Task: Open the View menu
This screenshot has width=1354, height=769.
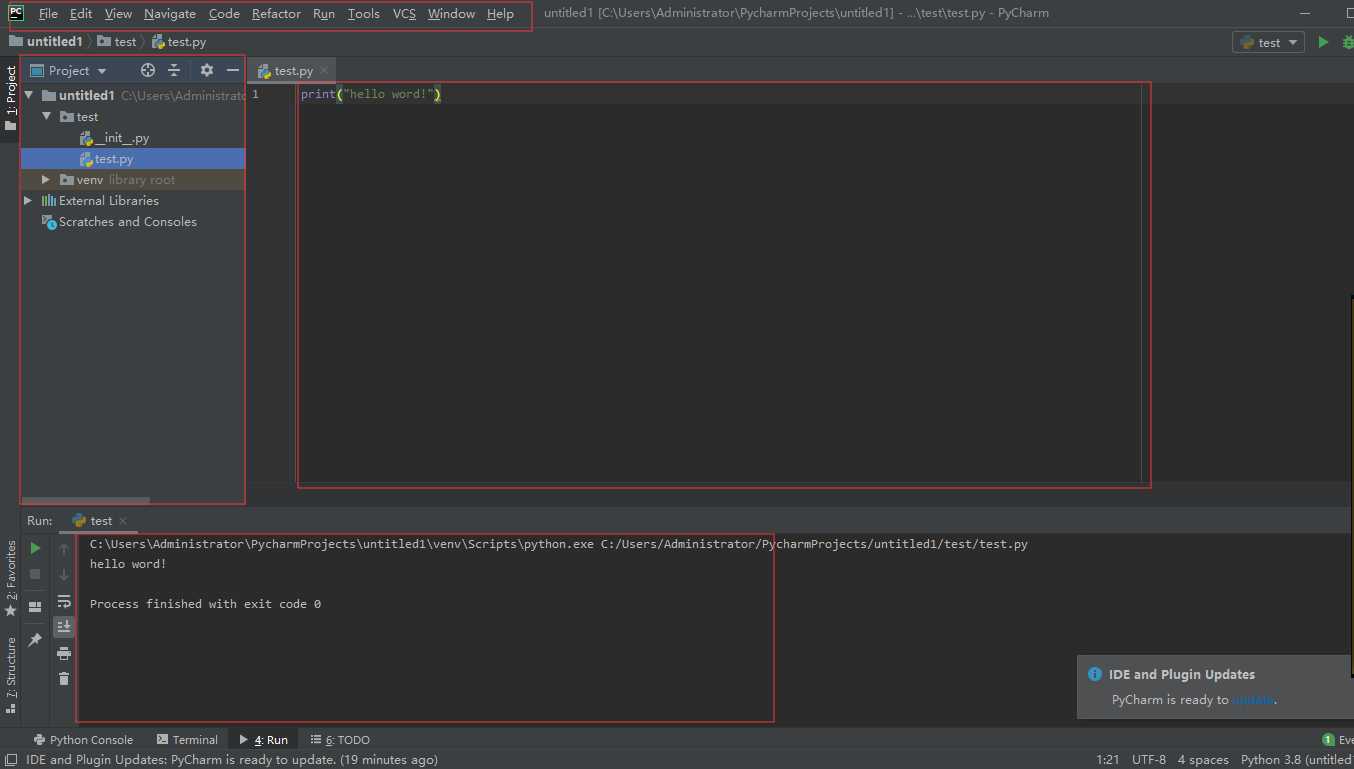Action: (x=118, y=14)
